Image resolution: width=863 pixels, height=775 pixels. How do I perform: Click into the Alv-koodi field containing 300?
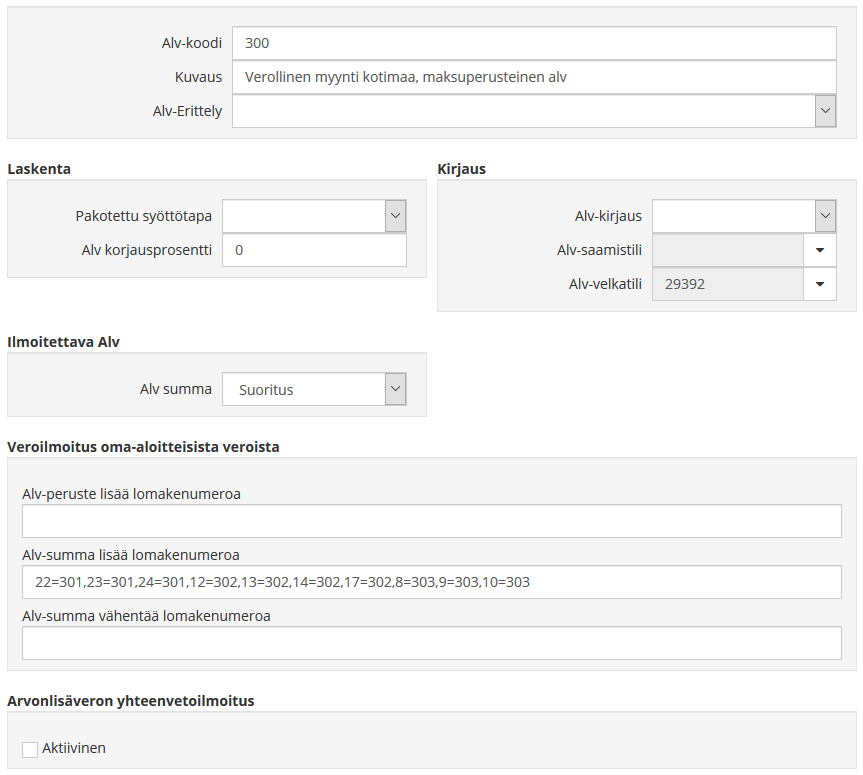pyautogui.click(x=533, y=44)
